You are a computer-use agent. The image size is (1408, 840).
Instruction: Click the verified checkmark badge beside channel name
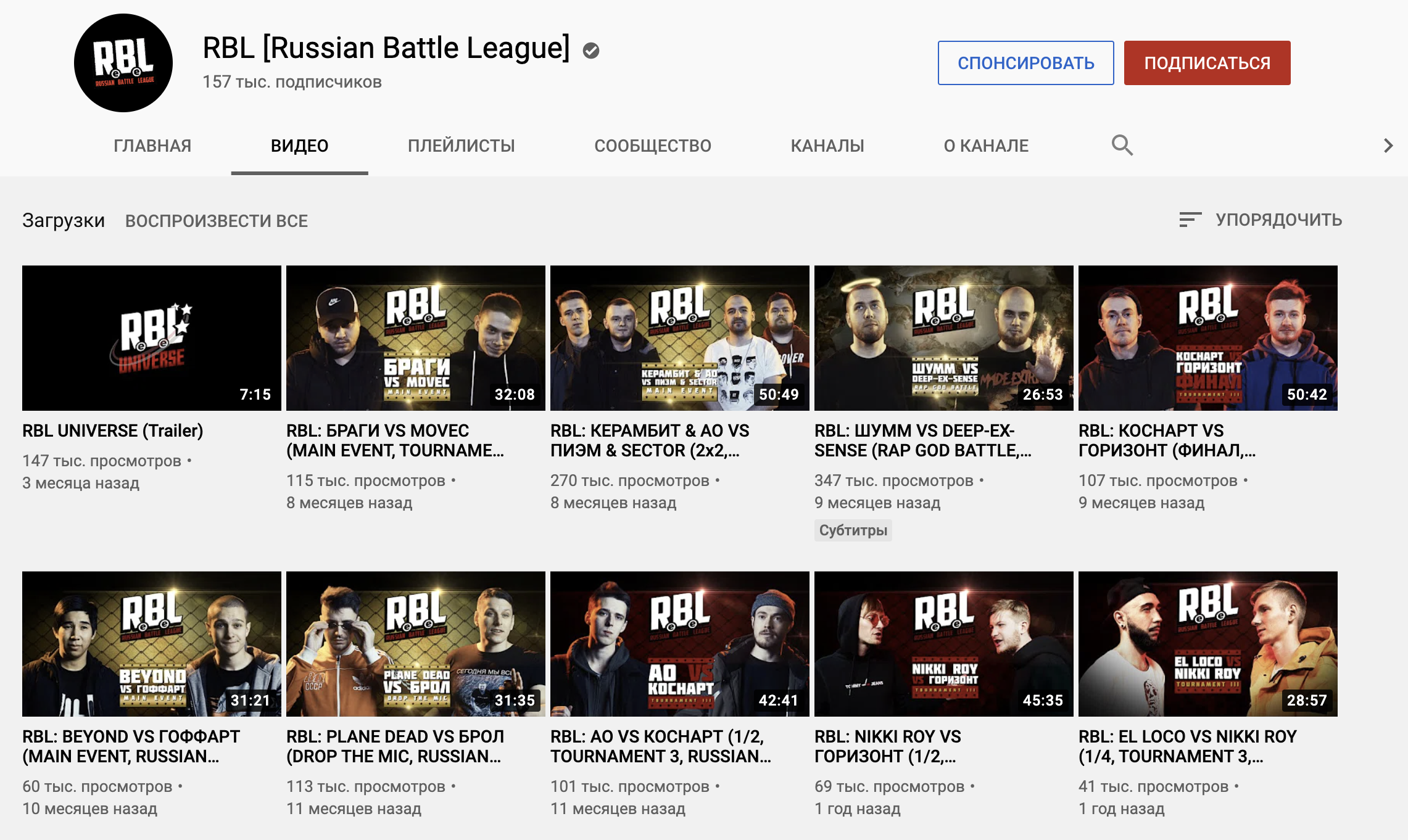coord(591,51)
